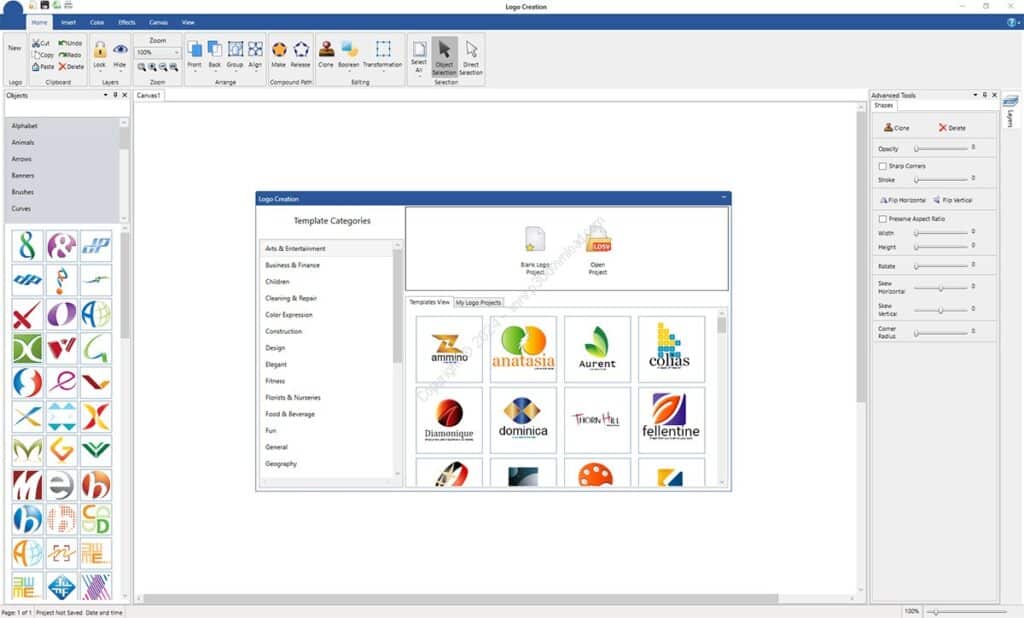Image resolution: width=1024 pixels, height=618 pixels.
Task: Select the Clone stamp tool in ribbon
Action: click(x=326, y=50)
